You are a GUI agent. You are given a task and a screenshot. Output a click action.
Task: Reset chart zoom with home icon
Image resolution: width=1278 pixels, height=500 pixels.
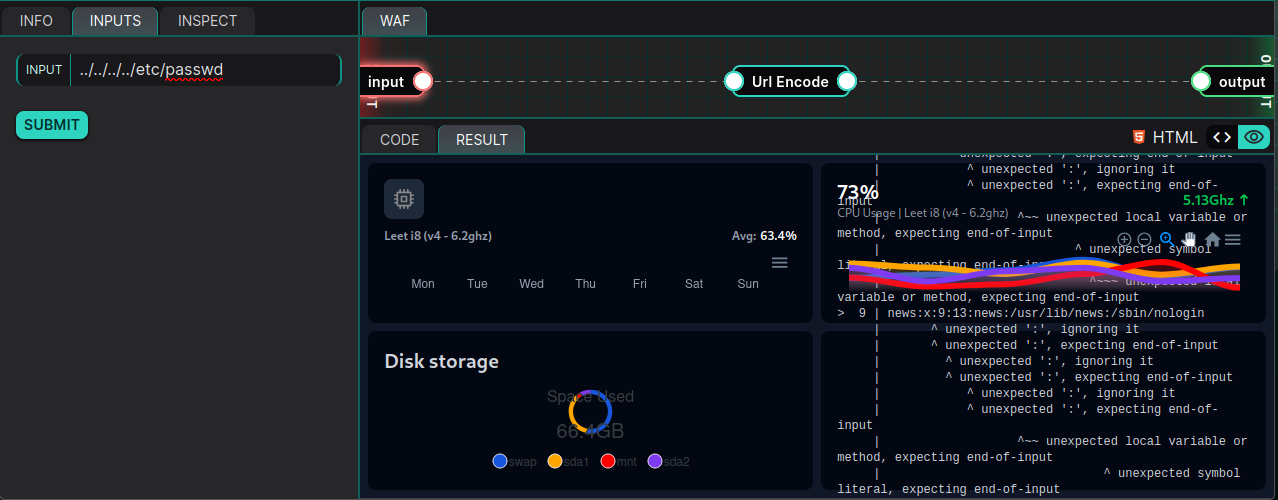1212,240
